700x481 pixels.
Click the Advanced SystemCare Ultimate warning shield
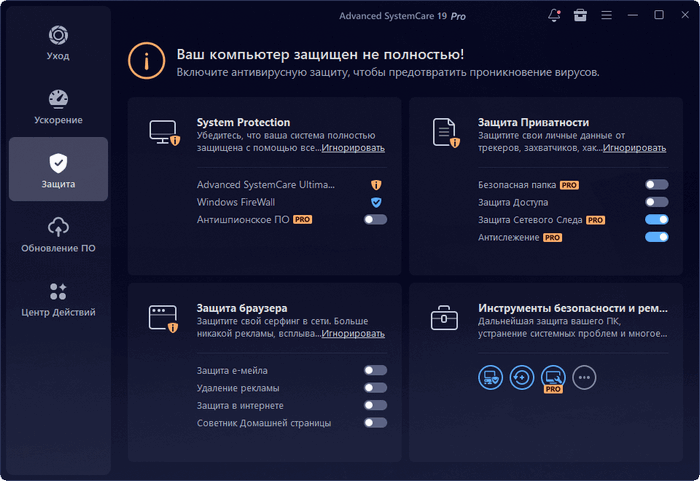tap(376, 185)
